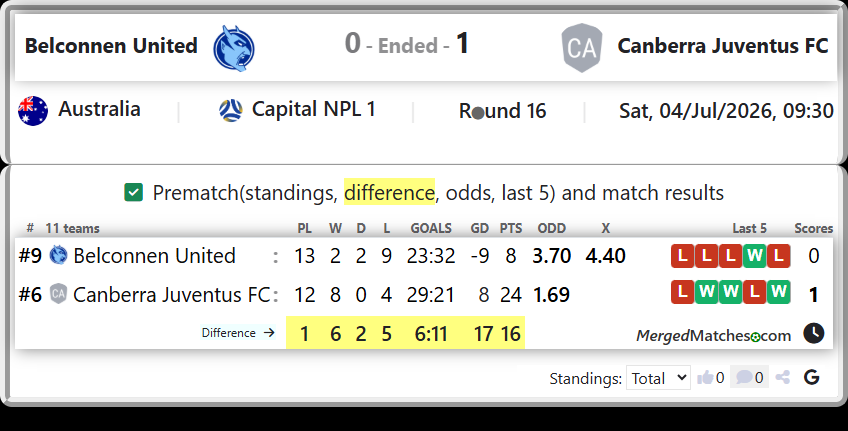
Task: Click Belconnen's green W result badge
Action: pyautogui.click(x=754, y=256)
